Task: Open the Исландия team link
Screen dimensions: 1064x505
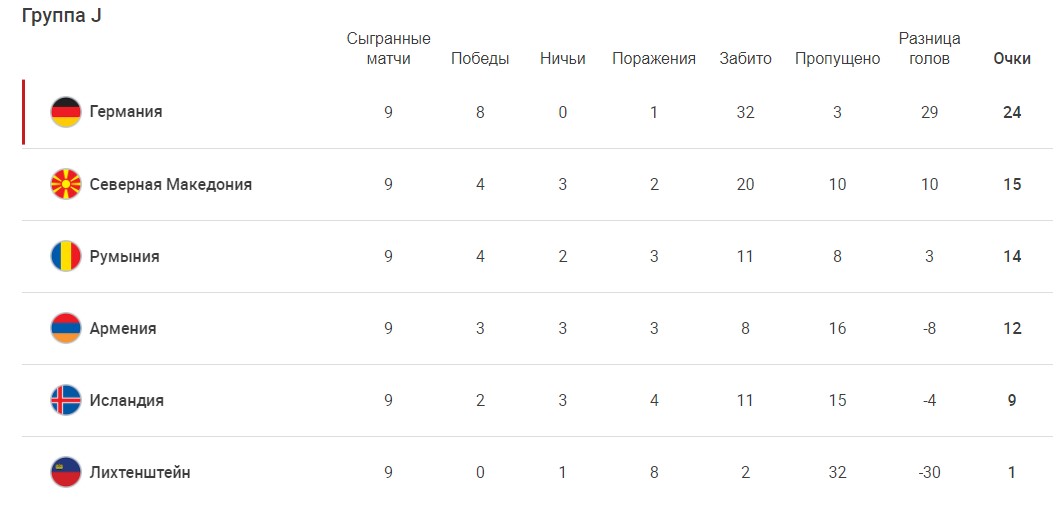Action: 127,400
